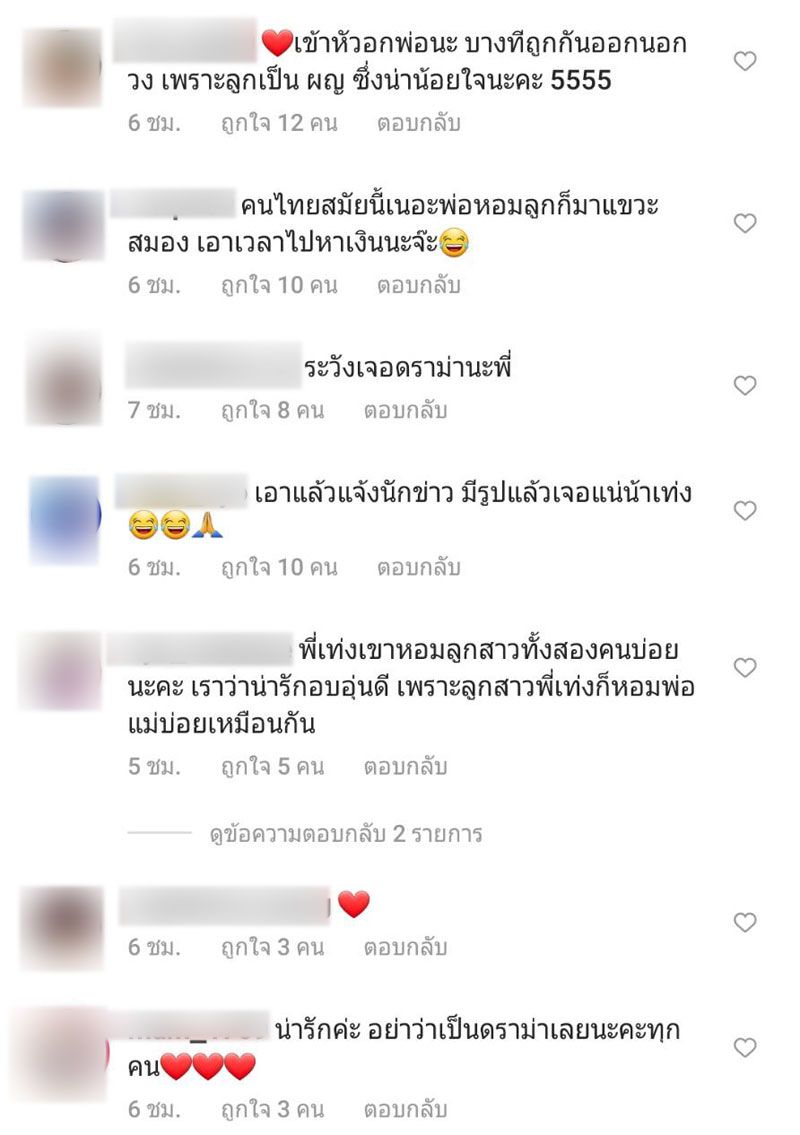View ถูกใจ 8 คน likes list
800x1135 pixels.
click(272, 410)
